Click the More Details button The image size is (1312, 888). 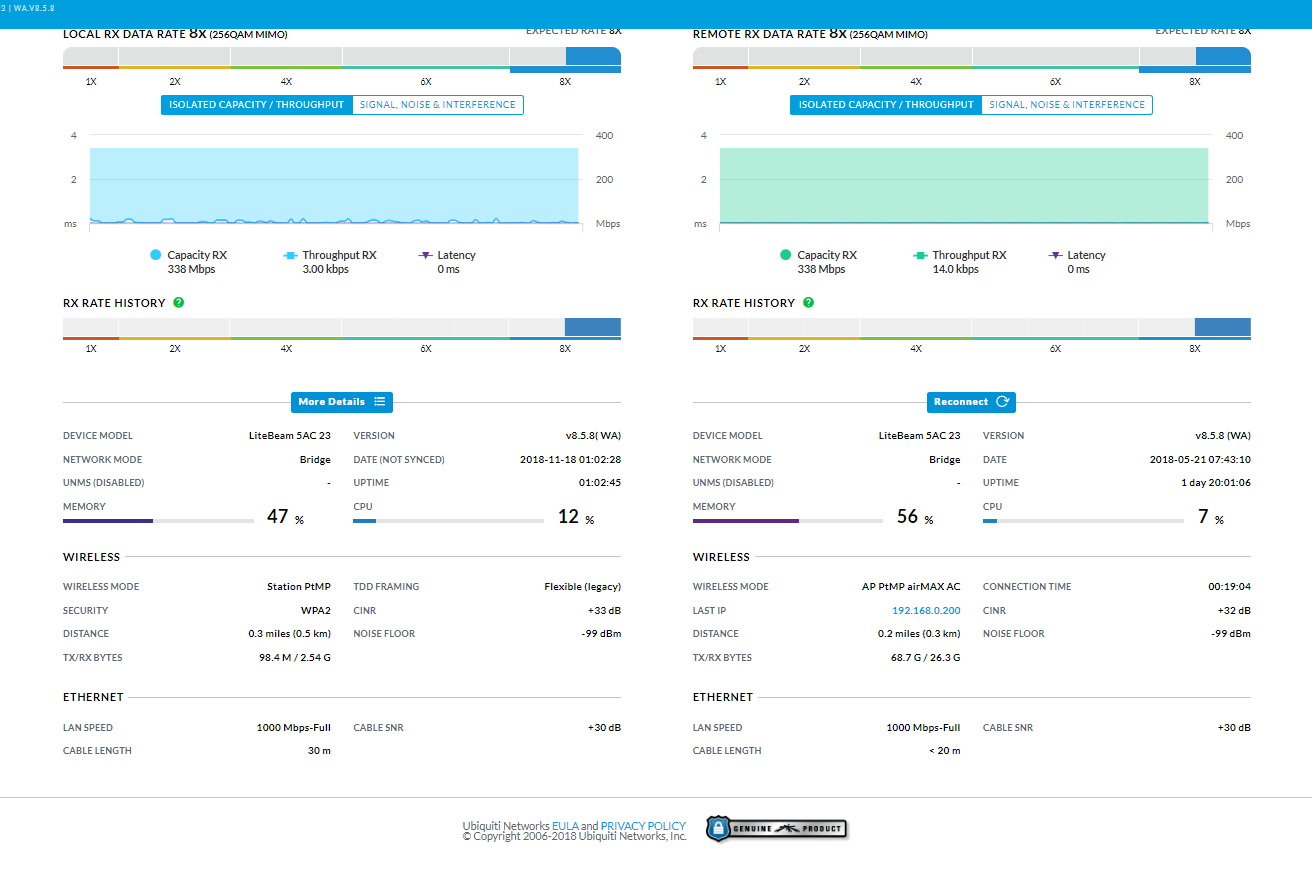click(342, 402)
